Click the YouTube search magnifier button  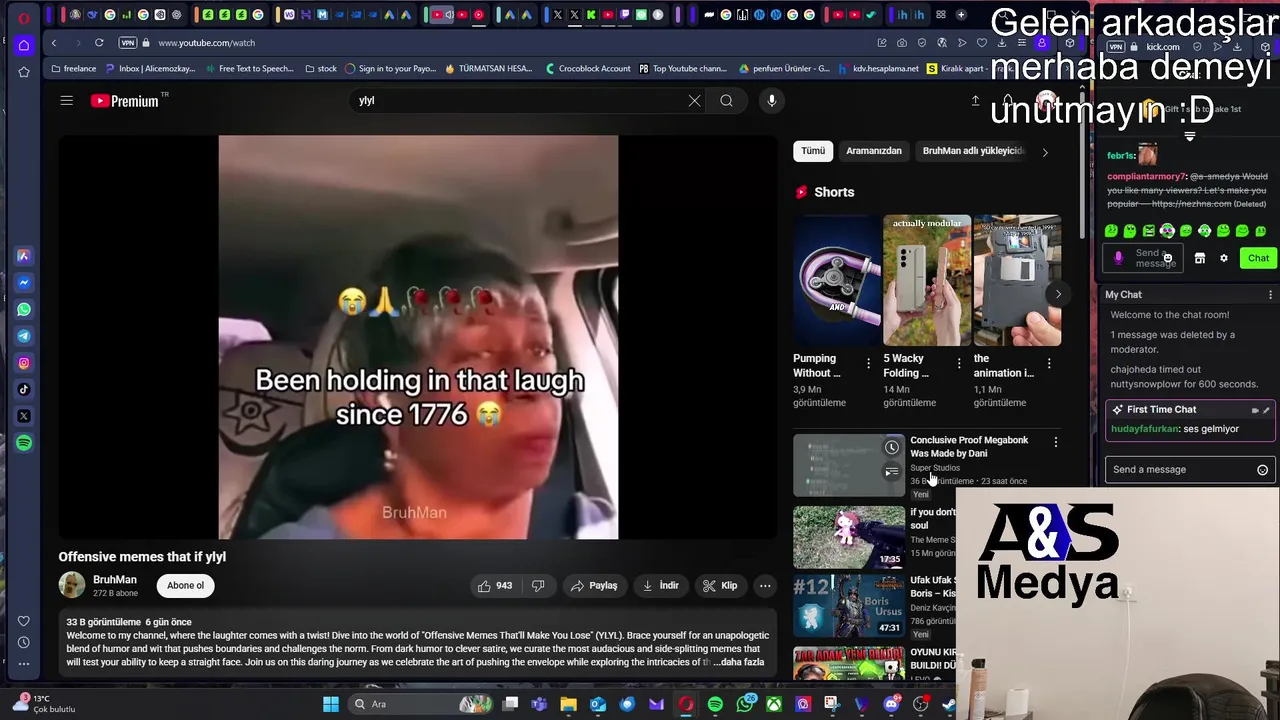click(x=726, y=100)
